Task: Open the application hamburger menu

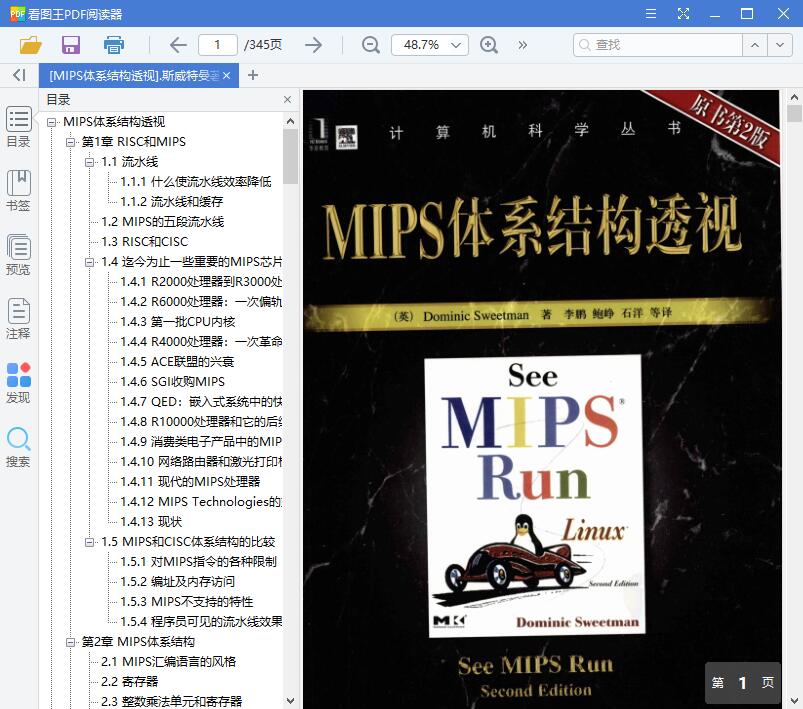Action: click(651, 13)
